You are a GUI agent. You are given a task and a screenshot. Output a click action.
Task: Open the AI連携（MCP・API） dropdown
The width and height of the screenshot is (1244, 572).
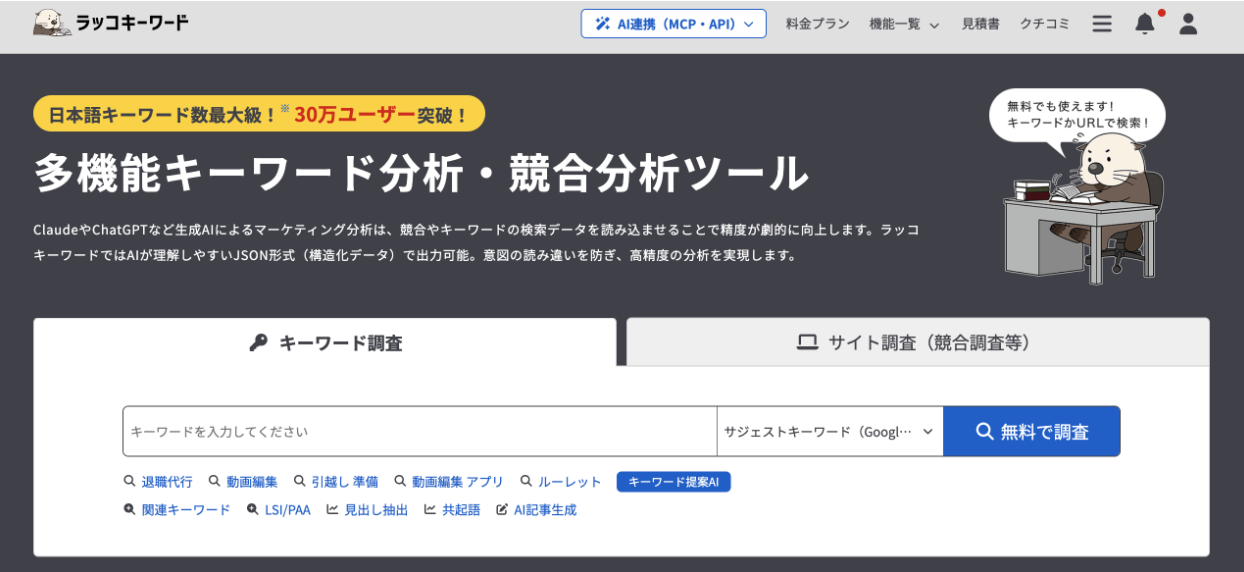(673, 24)
